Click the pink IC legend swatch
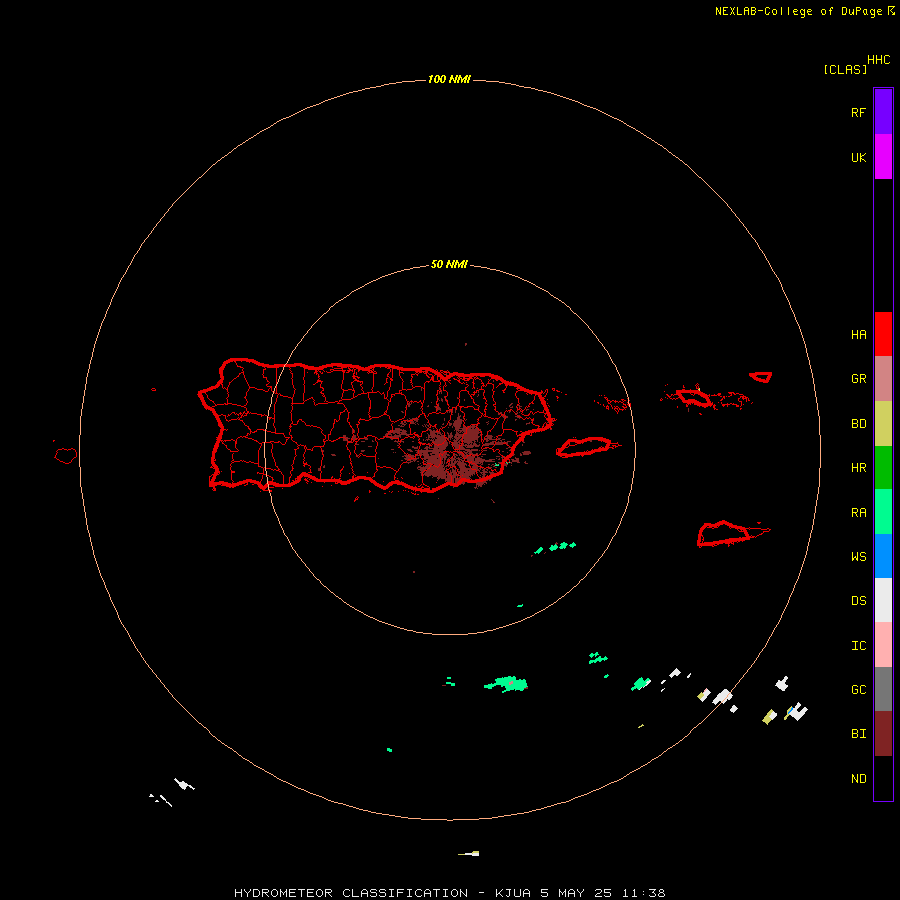The height and width of the screenshot is (900, 900). 883,645
